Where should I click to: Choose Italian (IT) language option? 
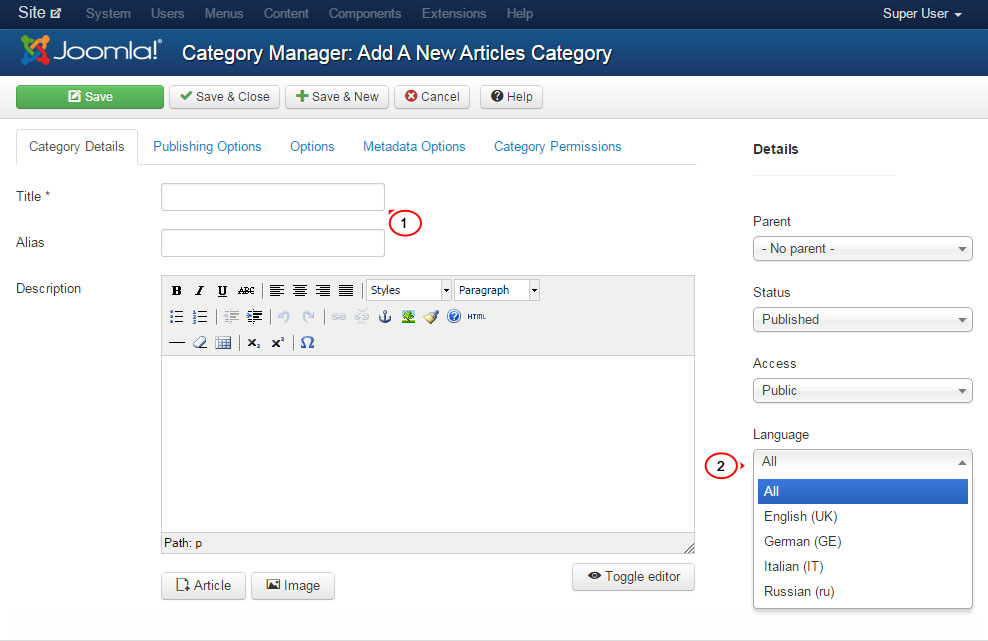click(863, 567)
